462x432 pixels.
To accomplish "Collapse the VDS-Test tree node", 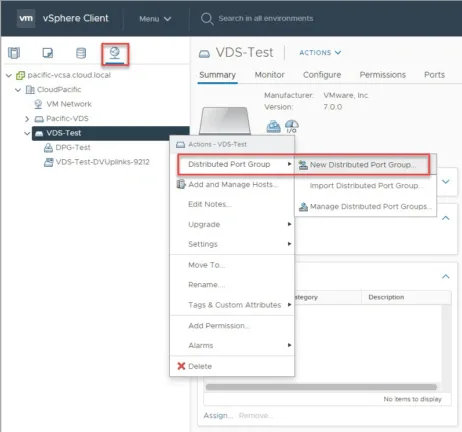I will click(x=27, y=133).
